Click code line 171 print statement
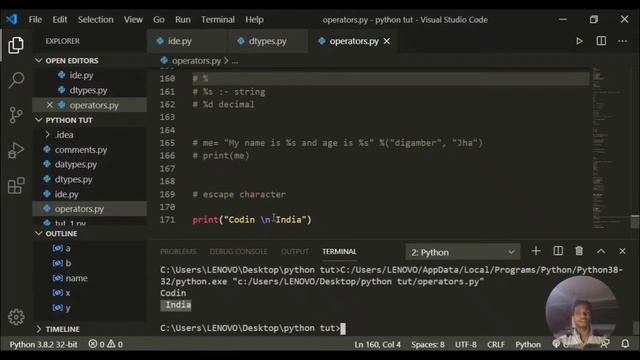The image size is (640, 360). coord(251,220)
